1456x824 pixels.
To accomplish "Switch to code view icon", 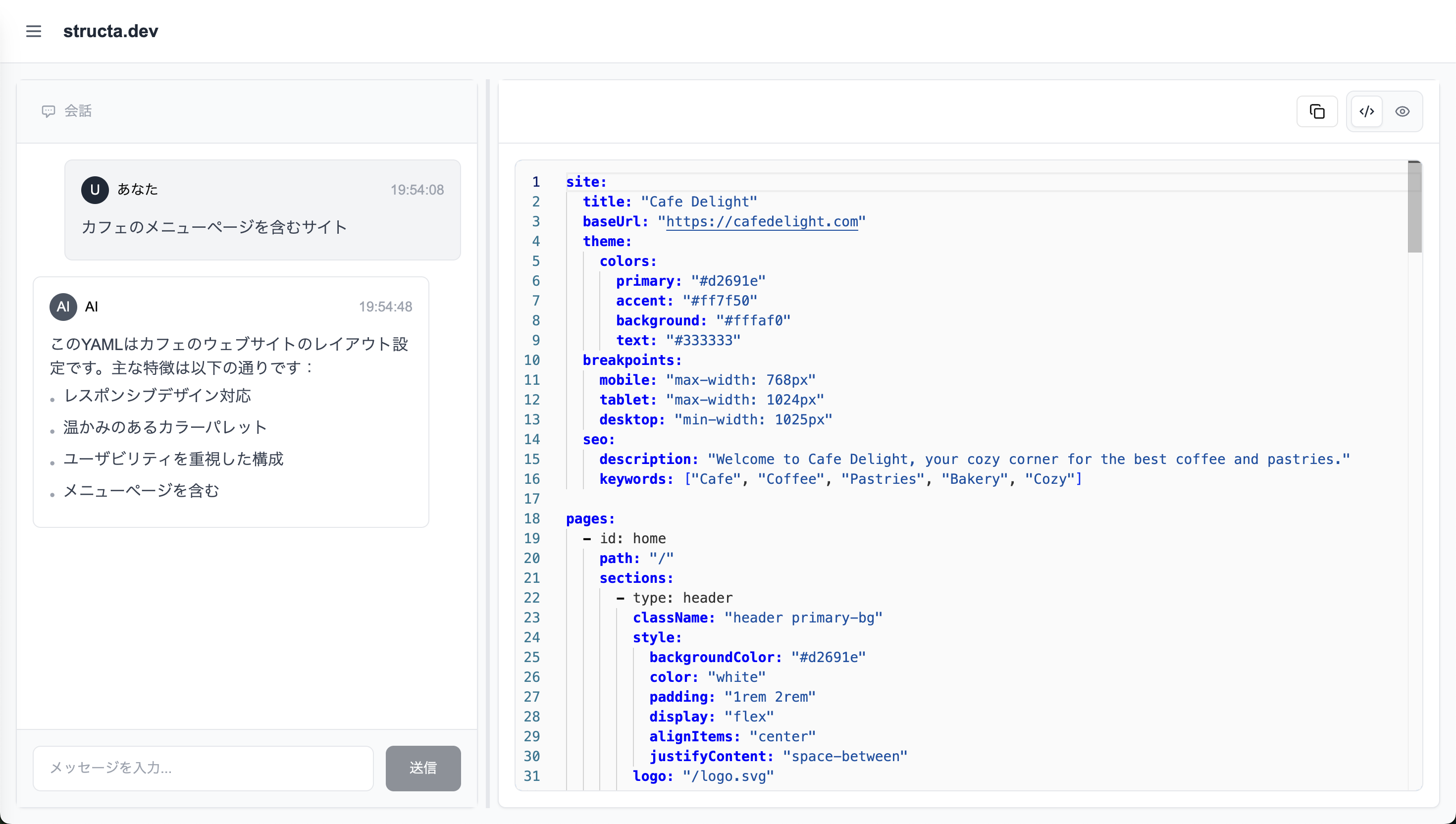I will click(x=1366, y=111).
